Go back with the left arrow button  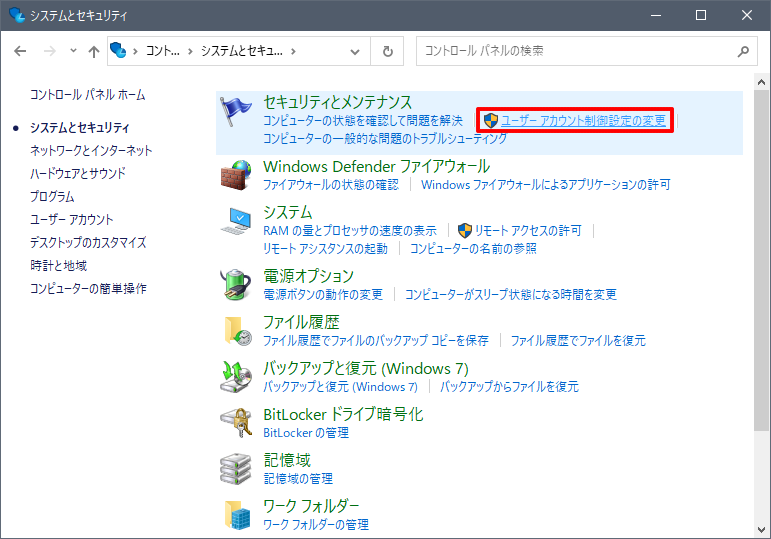click(x=20, y=51)
